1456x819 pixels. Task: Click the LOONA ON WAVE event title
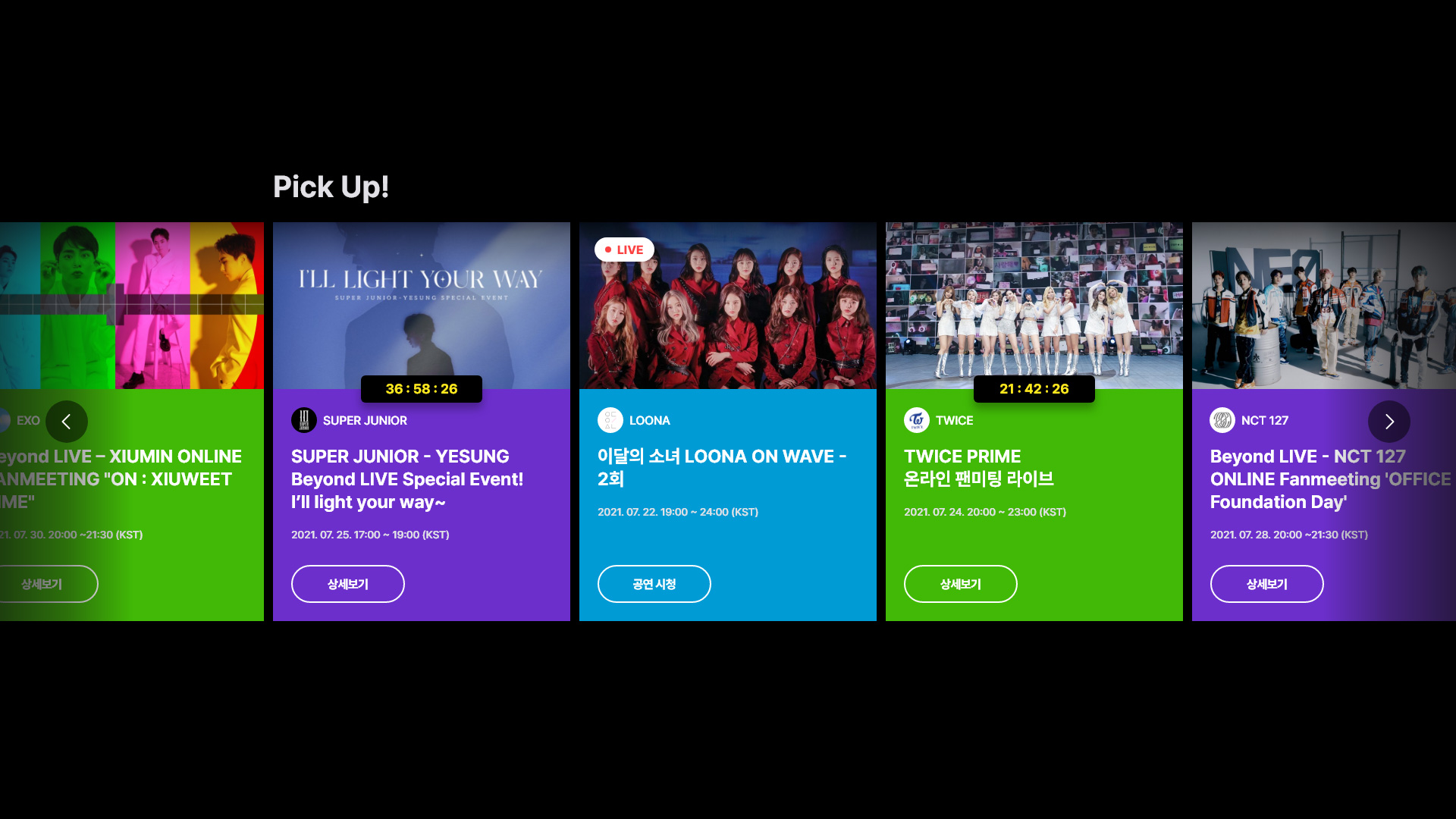pos(722,468)
